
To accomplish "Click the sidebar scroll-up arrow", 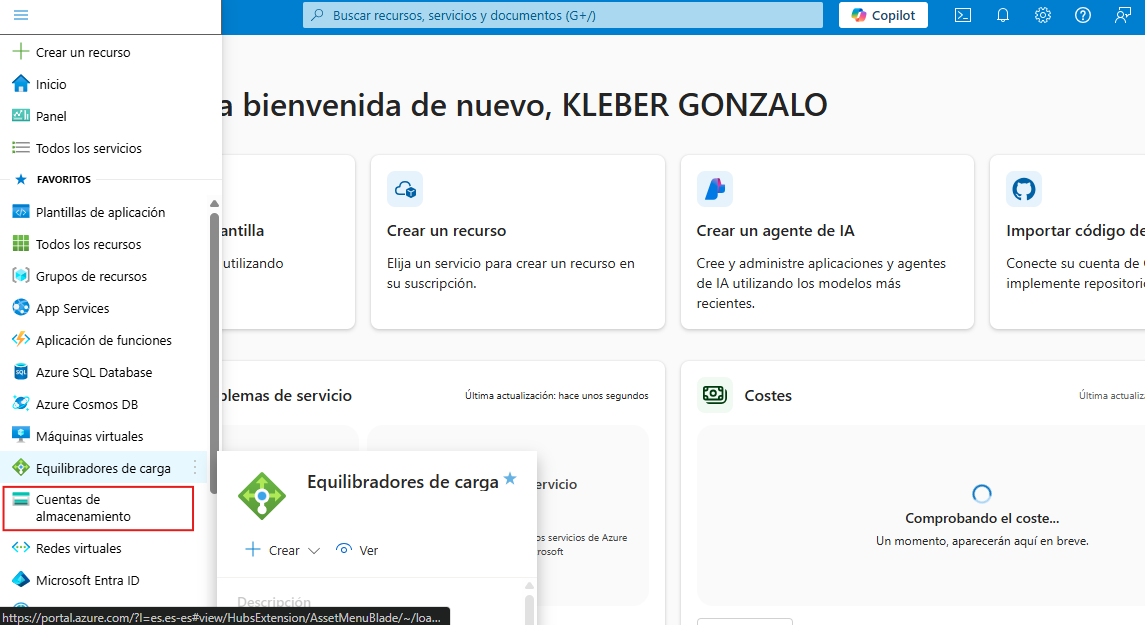I will (x=214, y=204).
